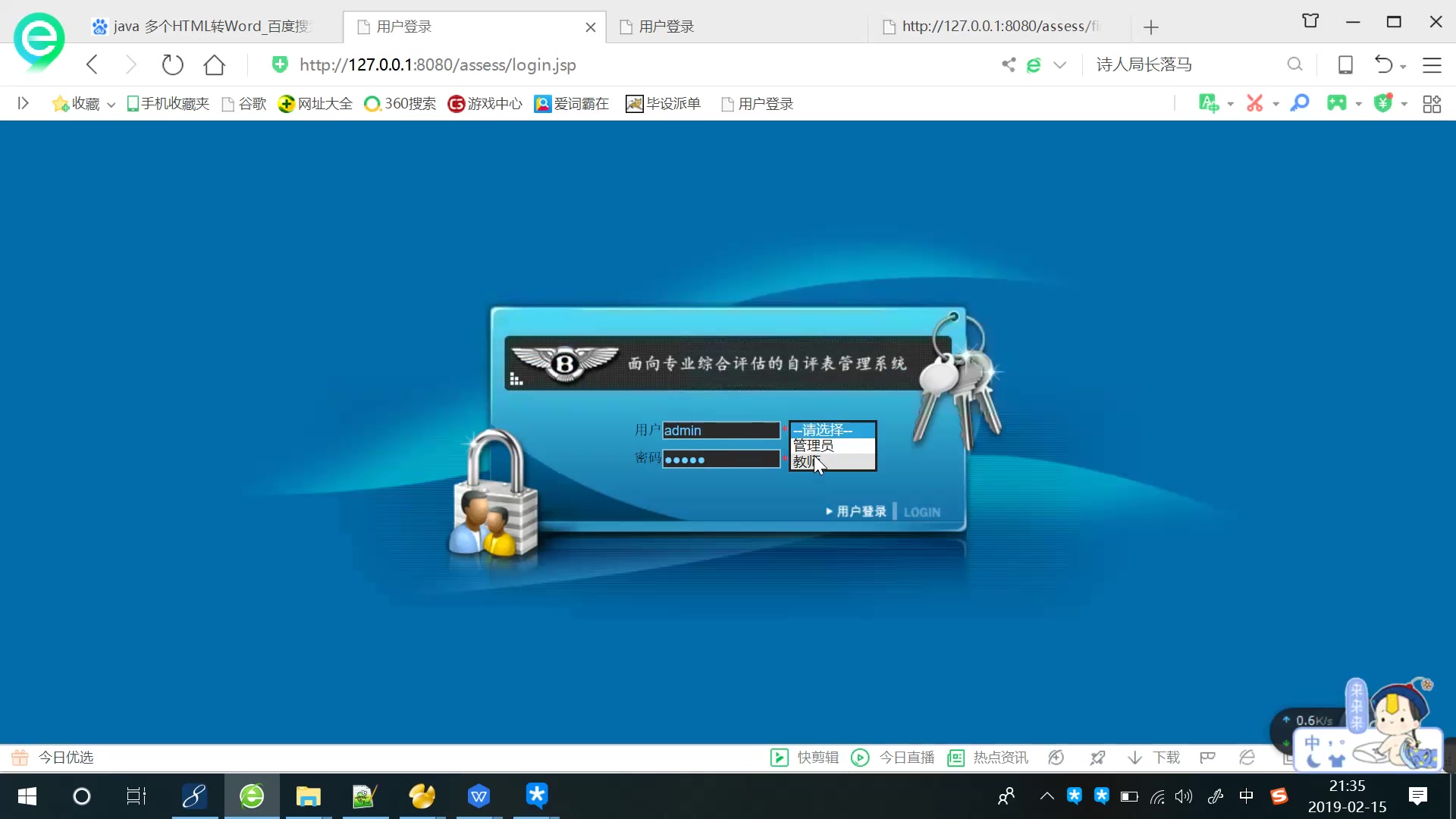The height and width of the screenshot is (819, 1456).
Task: Reload the login page
Action: tap(173, 64)
